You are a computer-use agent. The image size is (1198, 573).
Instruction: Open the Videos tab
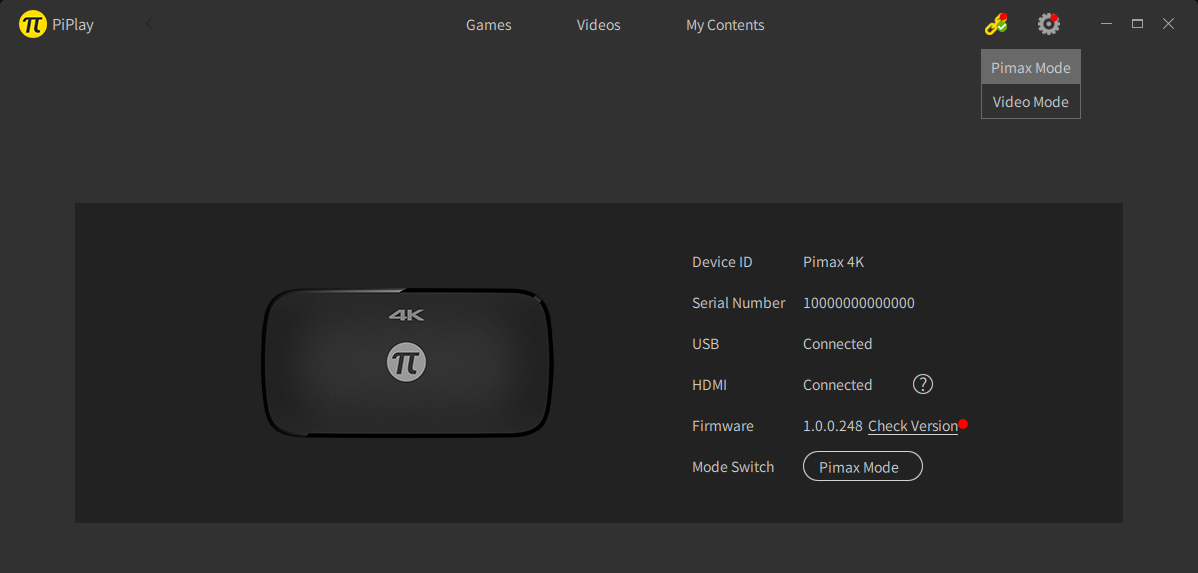(598, 25)
